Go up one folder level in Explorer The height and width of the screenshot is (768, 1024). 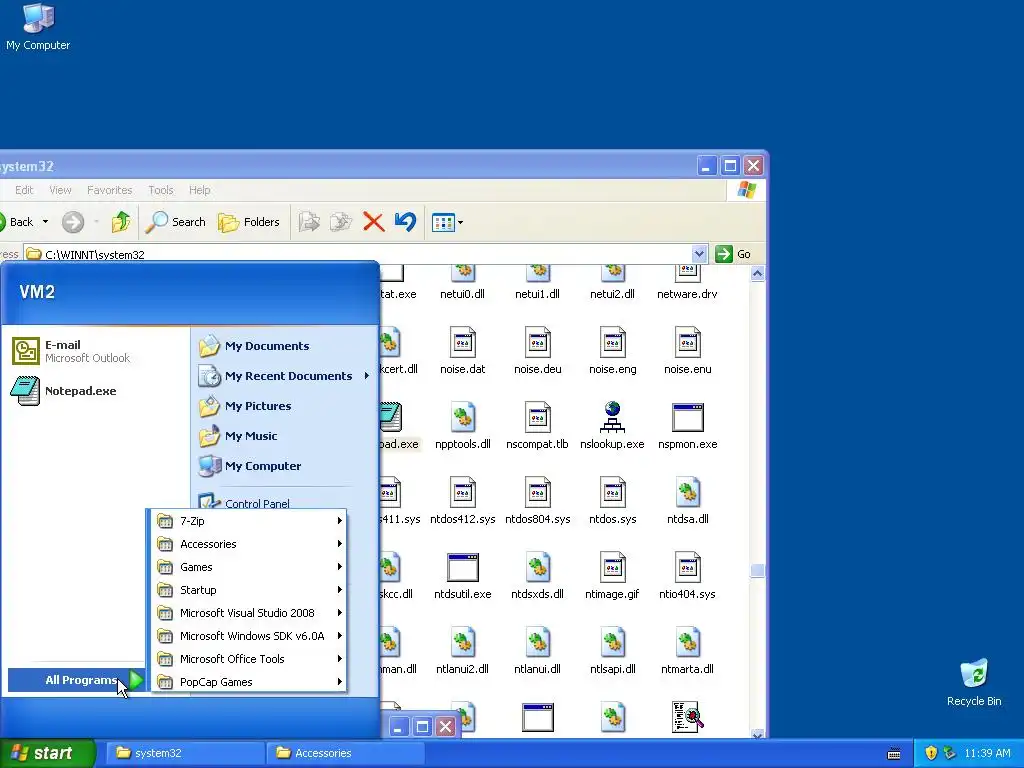click(x=121, y=222)
